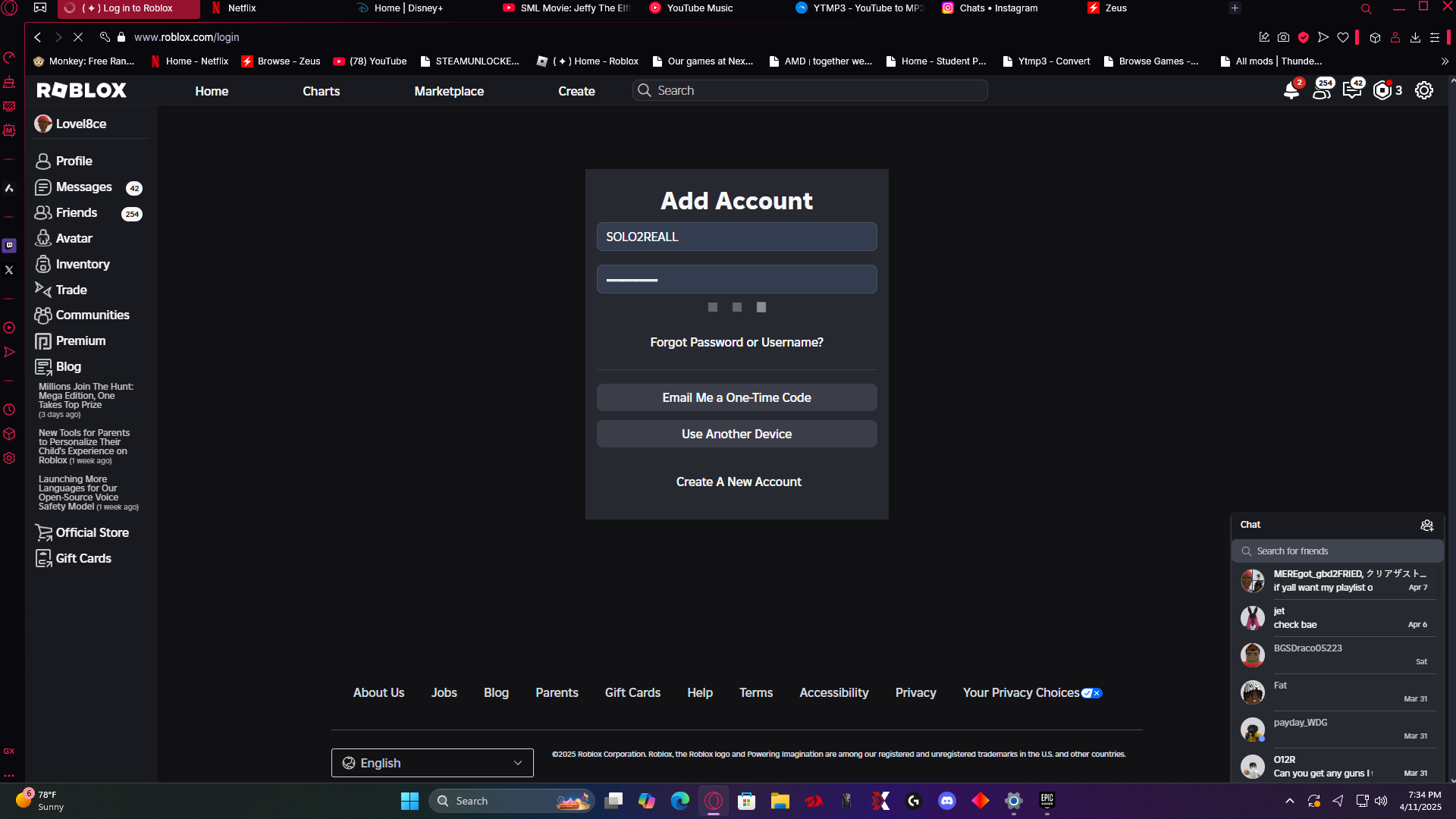This screenshot has height=819, width=1456.
Task: Open the STEAMUNLOCKE... bookmark
Action: click(470, 61)
